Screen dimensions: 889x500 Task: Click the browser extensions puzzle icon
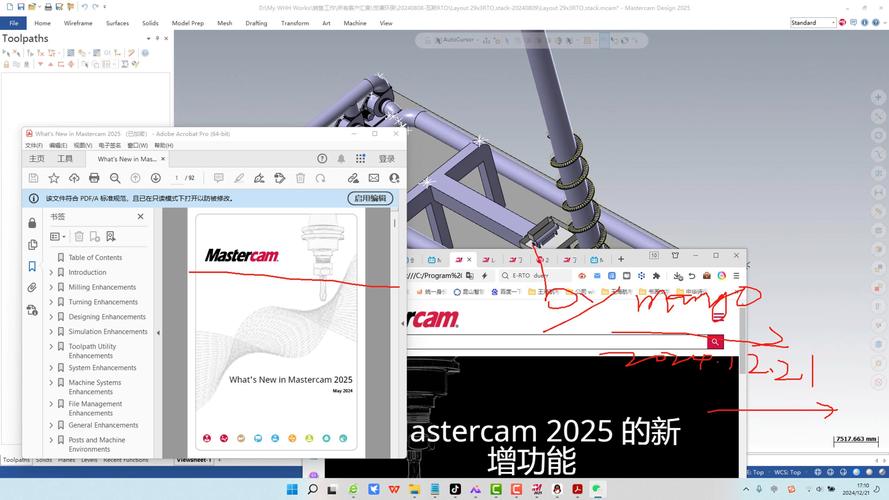657,276
